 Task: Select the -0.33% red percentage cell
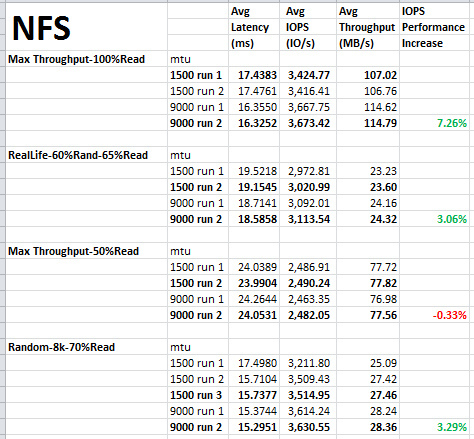tap(435, 315)
